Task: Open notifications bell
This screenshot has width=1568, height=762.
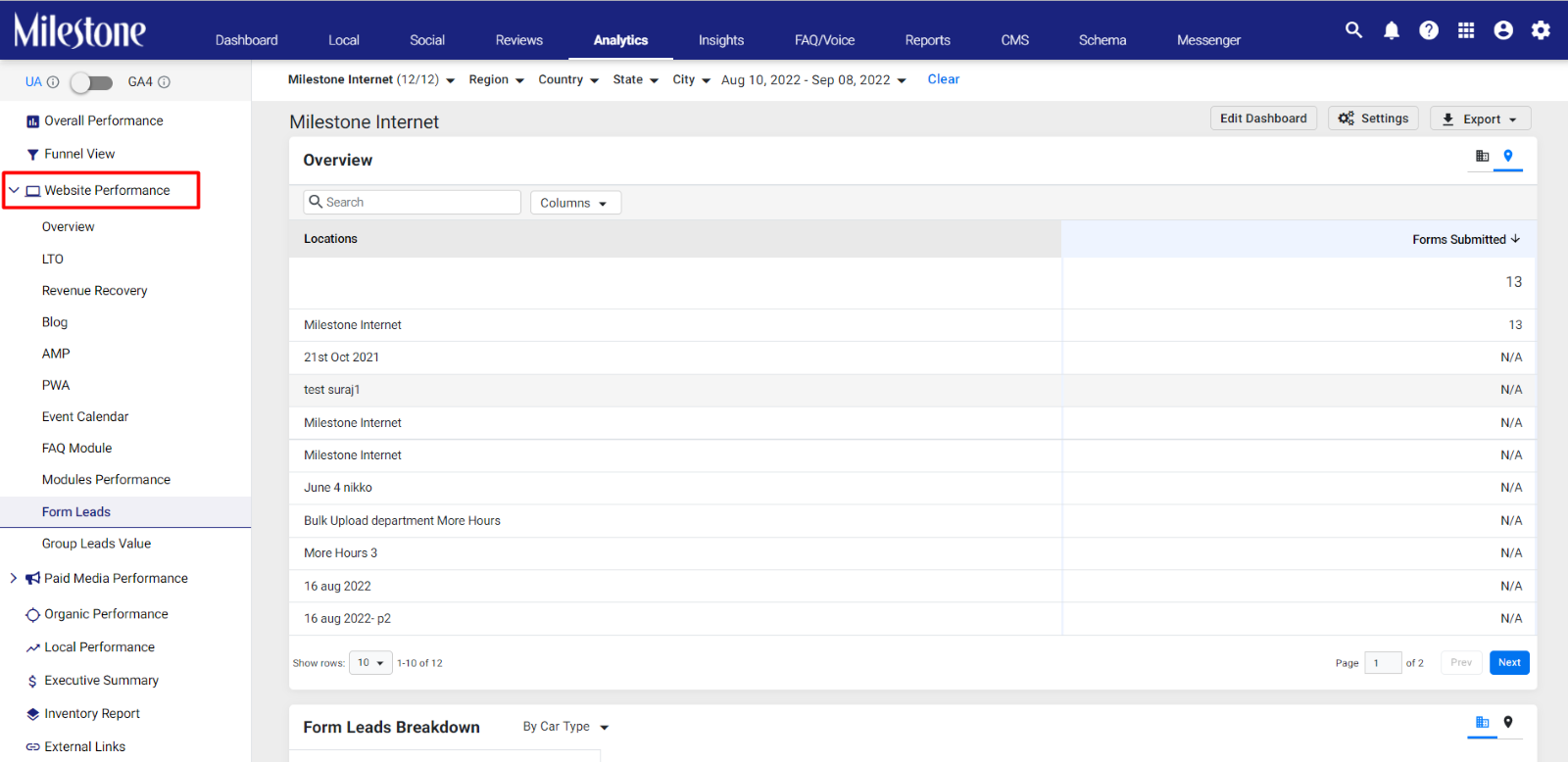Action: 1392,30
